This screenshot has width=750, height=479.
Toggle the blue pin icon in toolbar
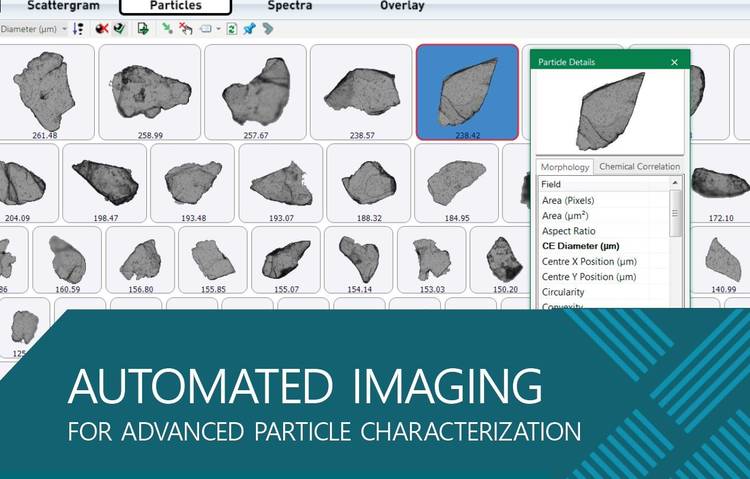[249, 29]
